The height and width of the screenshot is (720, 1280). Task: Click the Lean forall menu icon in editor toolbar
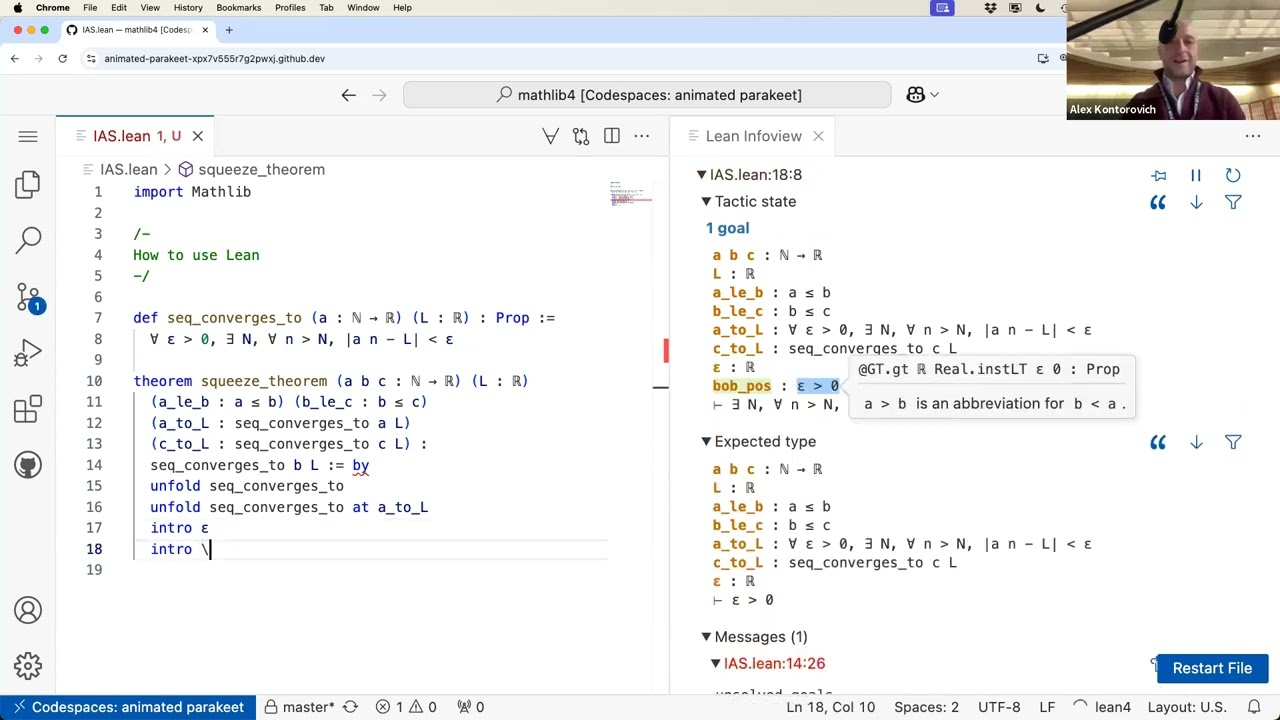550,136
